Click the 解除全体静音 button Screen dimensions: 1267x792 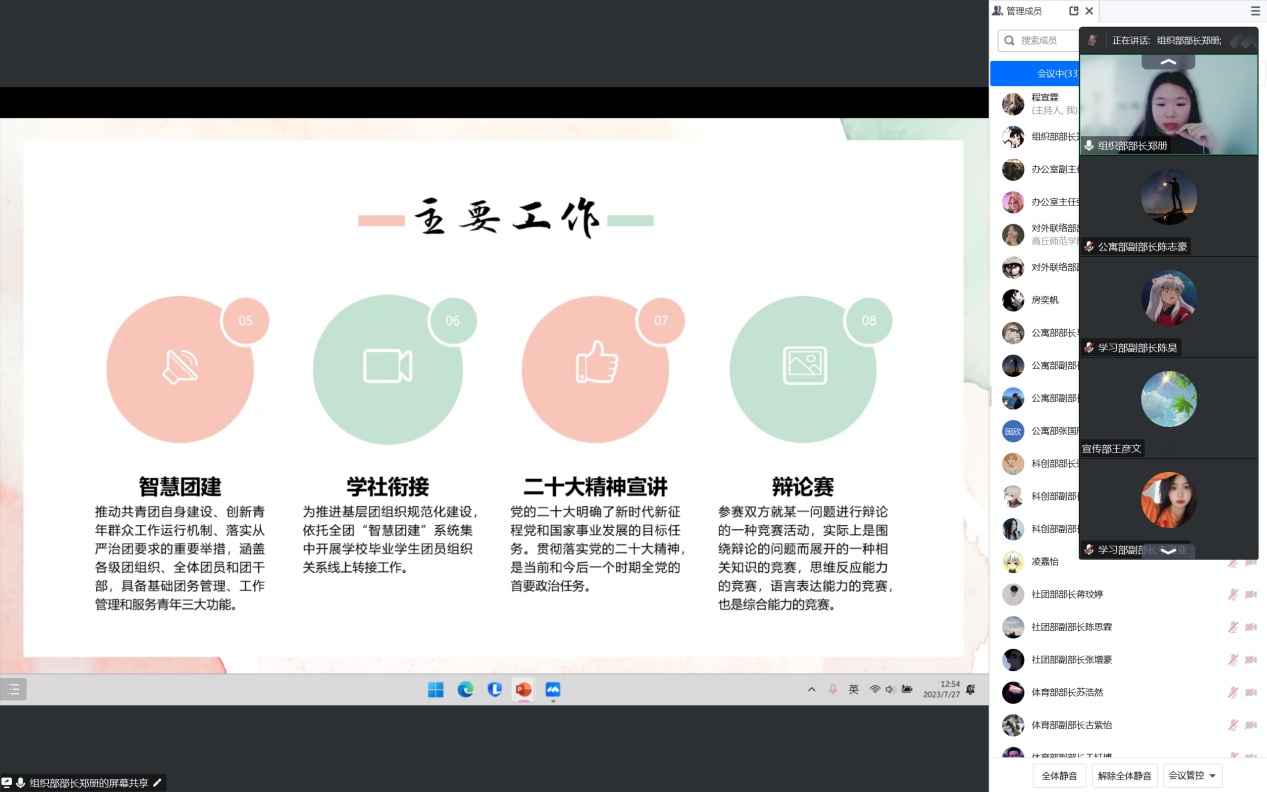pyautogui.click(x=1124, y=776)
